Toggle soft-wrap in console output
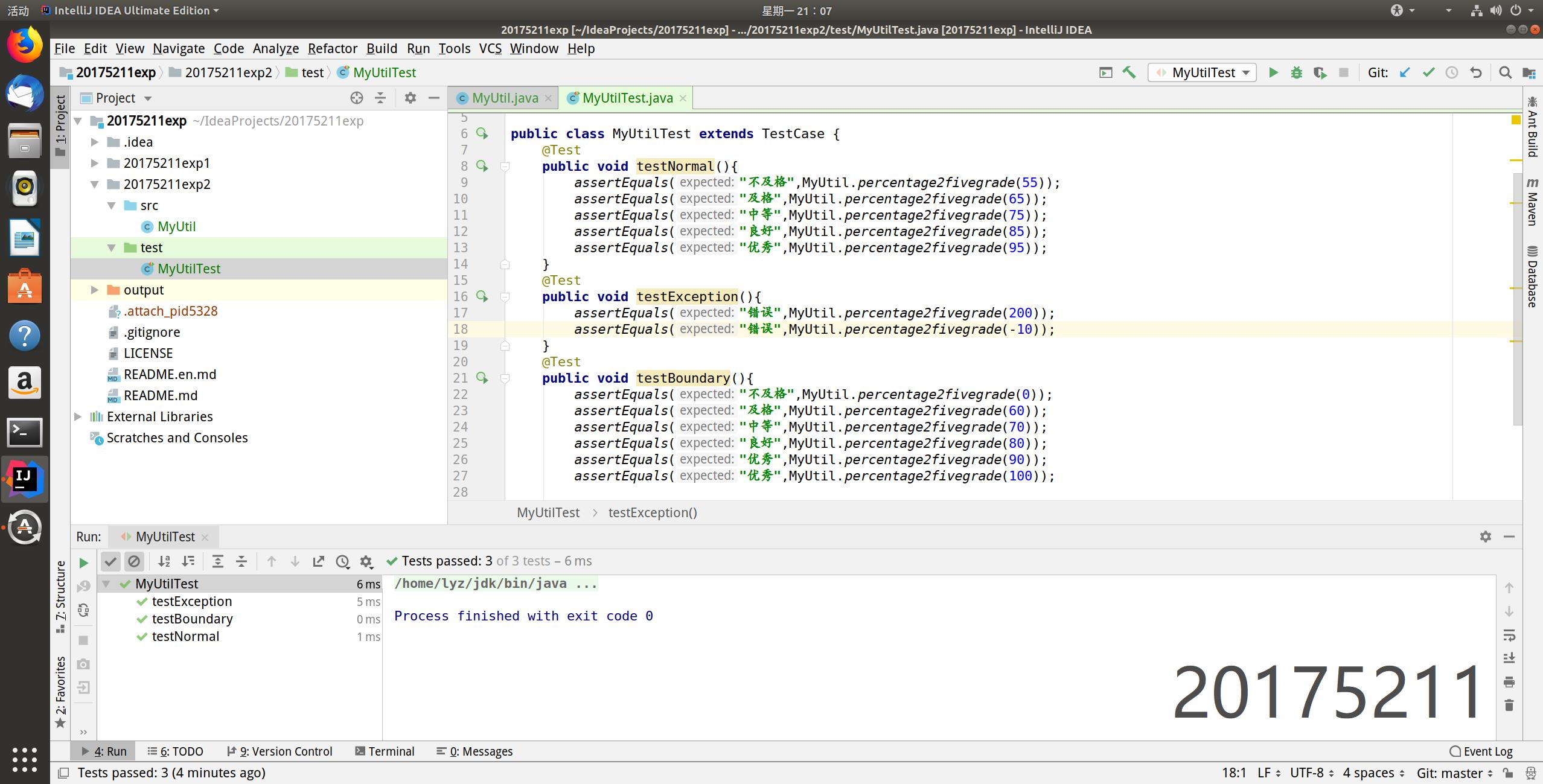This screenshot has height=784, width=1543. [1509, 635]
